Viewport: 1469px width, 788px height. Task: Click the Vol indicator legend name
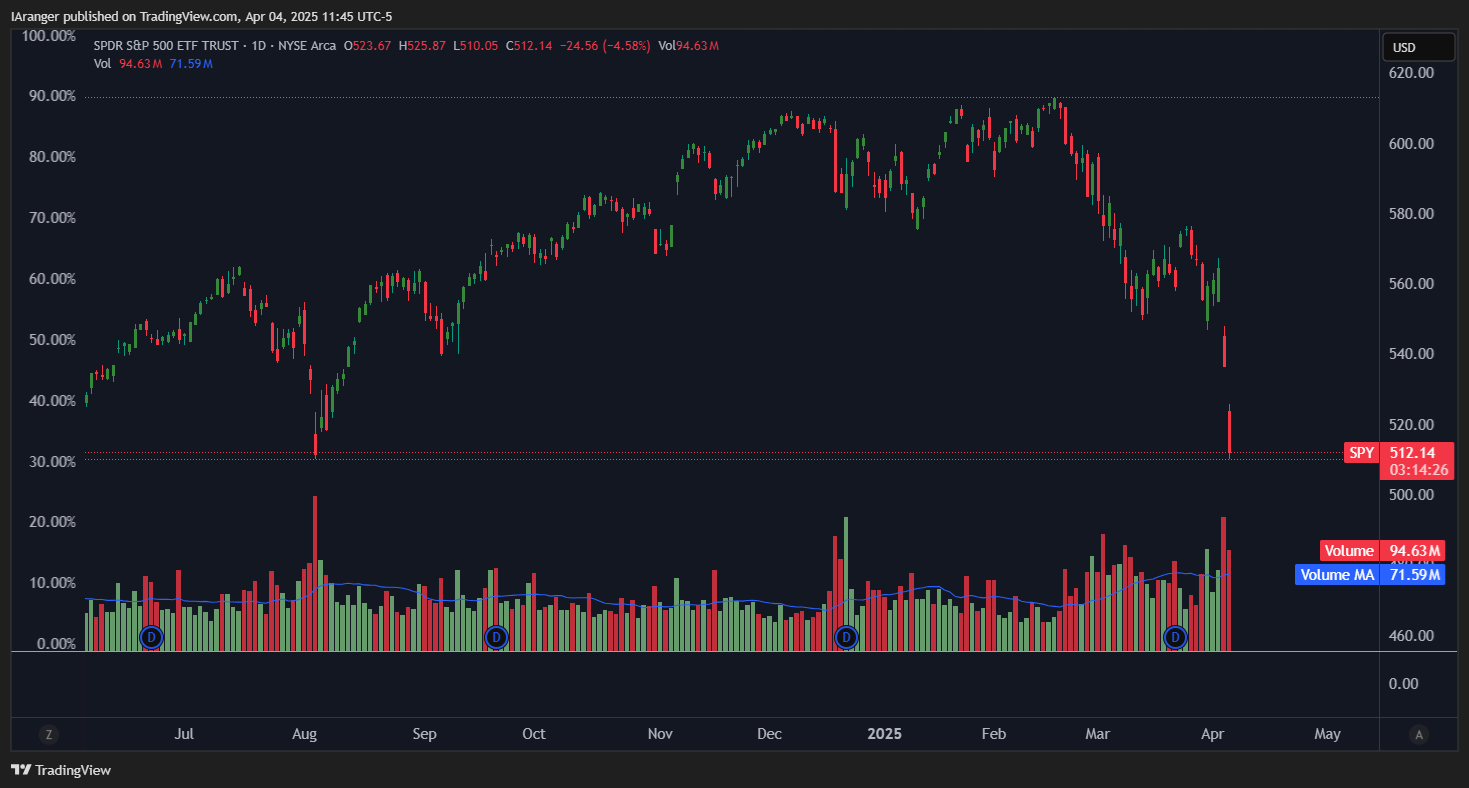(x=102, y=64)
